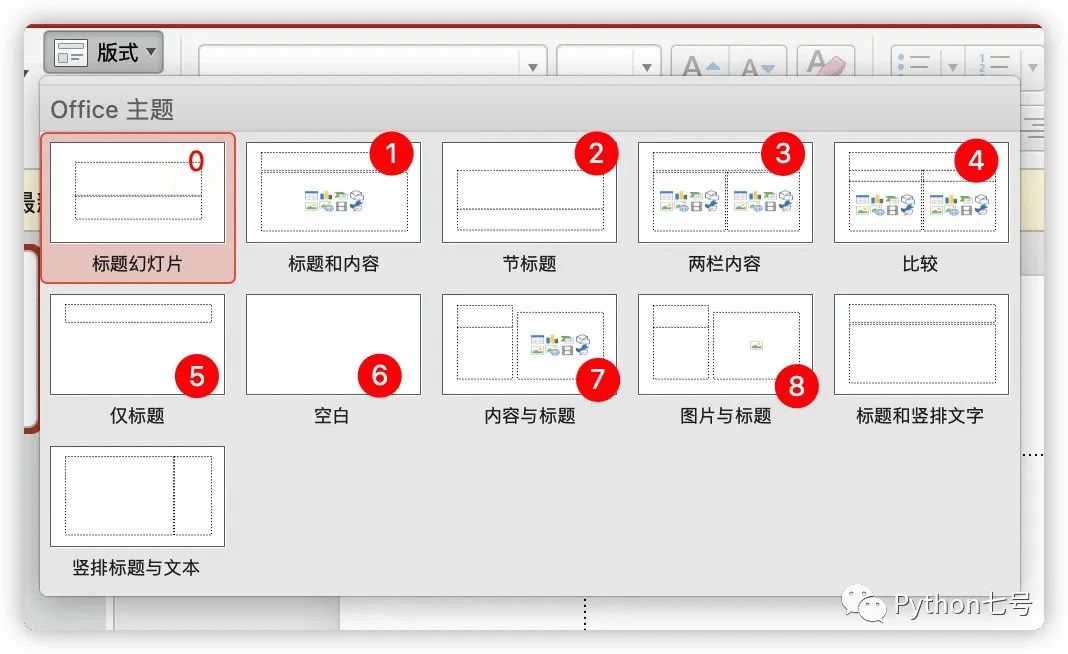
Task: Click the 标题幻灯片 label text
Action: coord(138,264)
